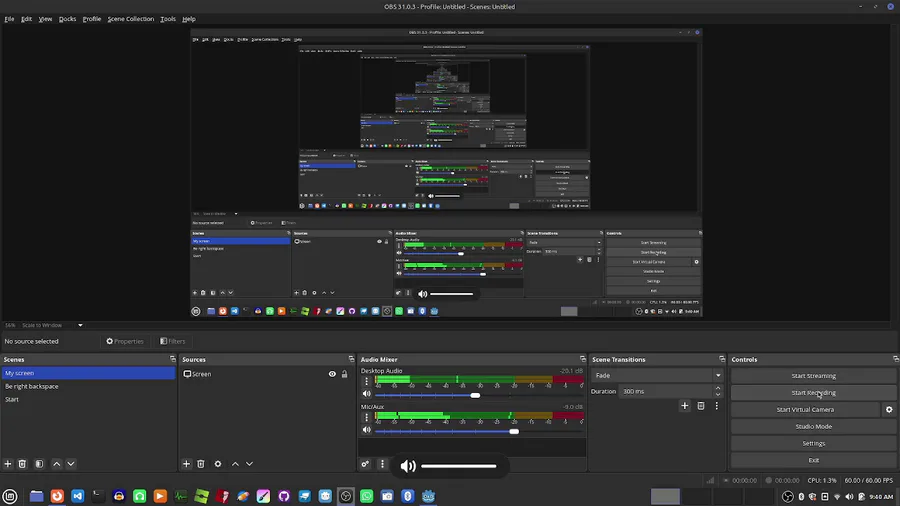The height and width of the screenshot is (506, 900).
Task: Move scene up with the Scenes up arrow
Action: (56, 464)
